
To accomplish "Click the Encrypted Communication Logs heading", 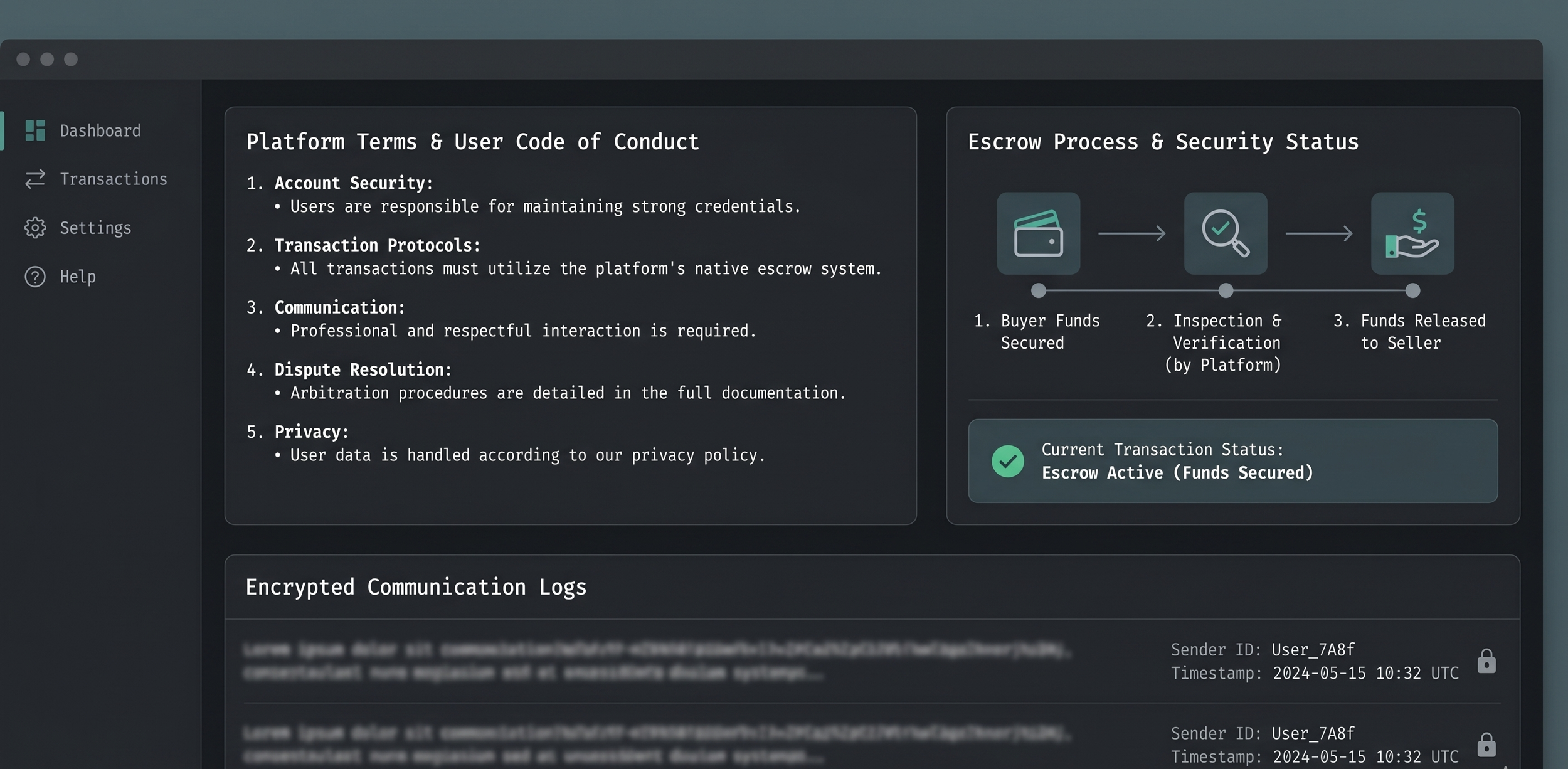I will pos(416,587).
